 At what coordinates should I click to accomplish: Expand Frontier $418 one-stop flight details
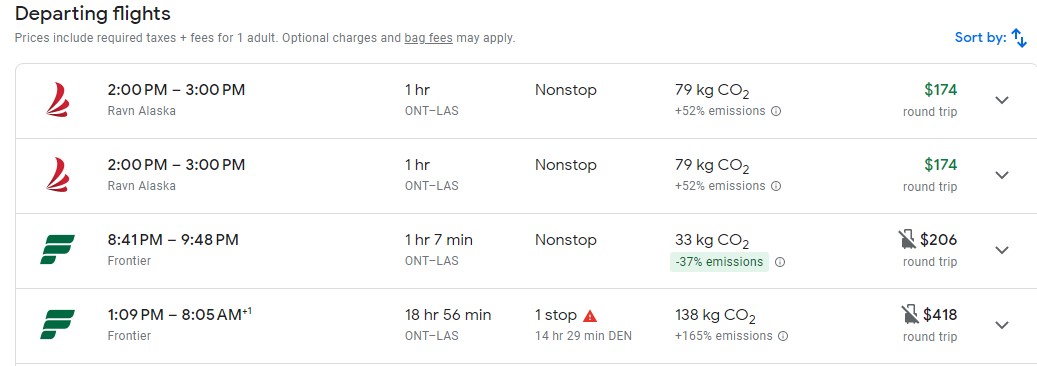click(1002, 325)
